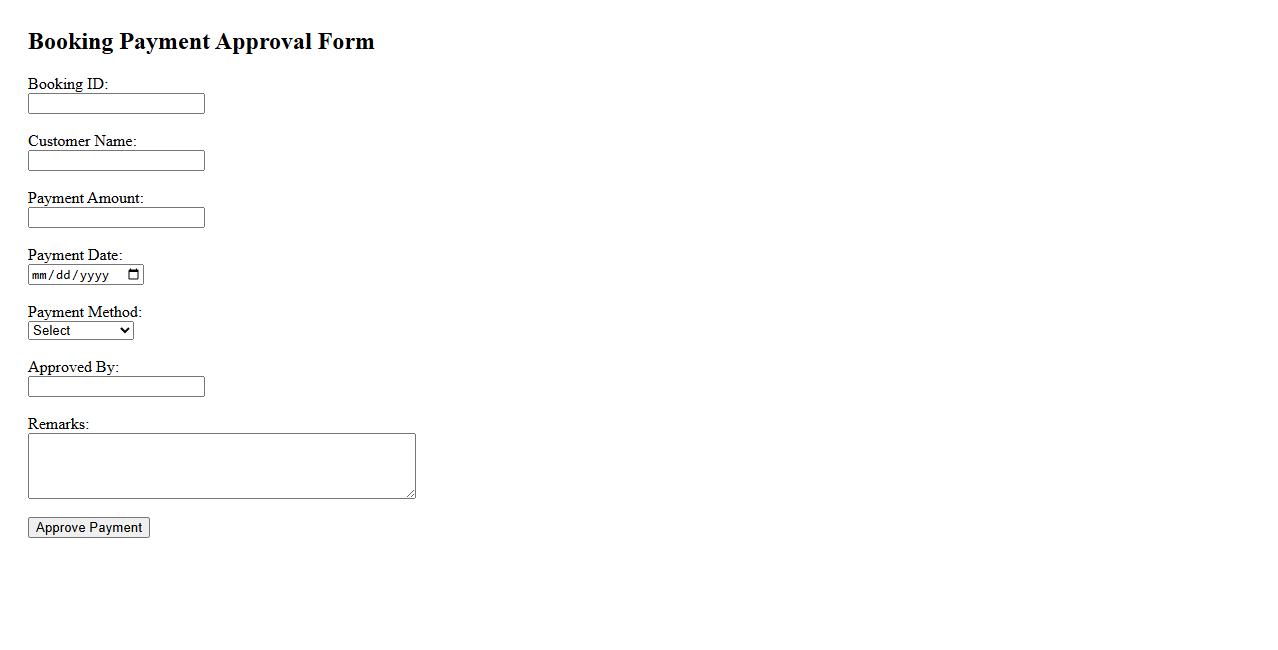The image size is (1278, 650).
Task: Click the year segment of Payment Date
Action: click(x=94, y=275)
